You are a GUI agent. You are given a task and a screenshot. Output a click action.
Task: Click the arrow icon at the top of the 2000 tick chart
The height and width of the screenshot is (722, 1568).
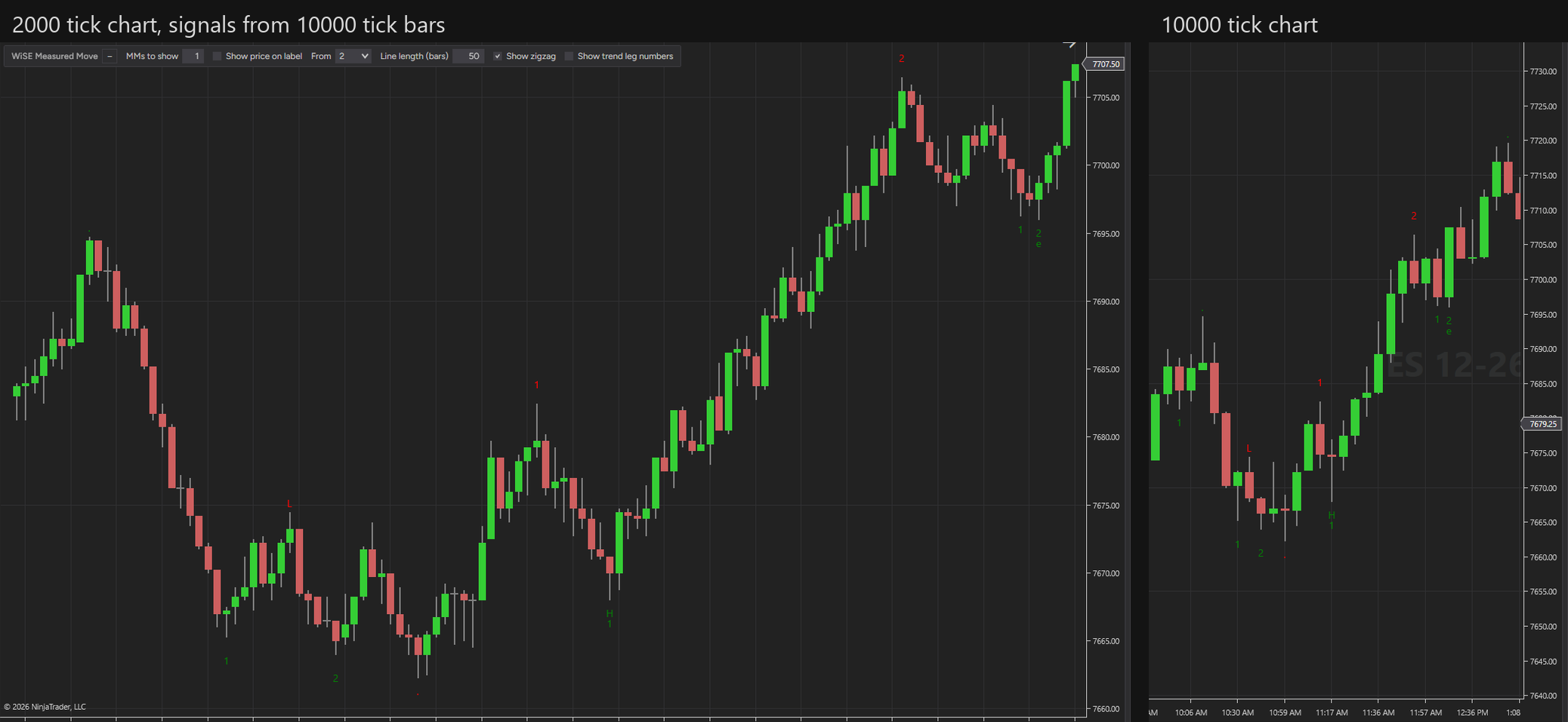click(x=1070, y=45)
